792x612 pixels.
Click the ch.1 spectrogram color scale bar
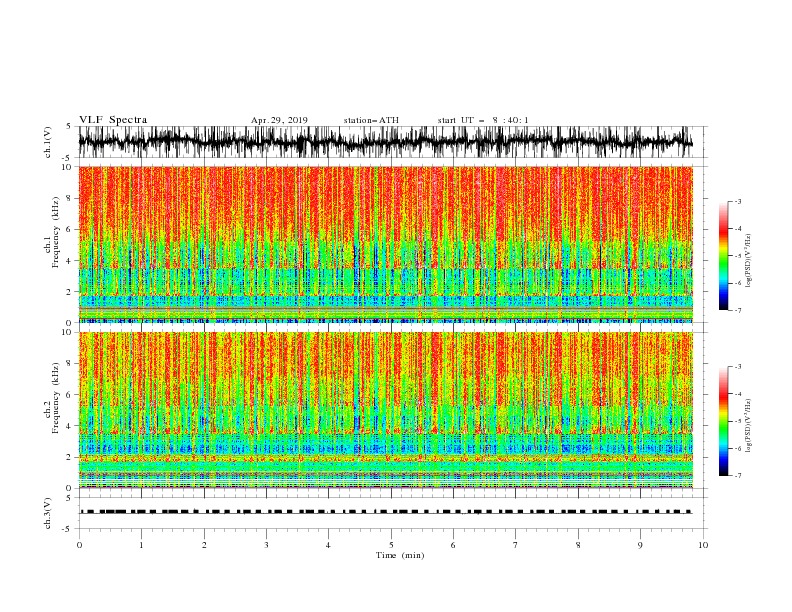[723, 256]
